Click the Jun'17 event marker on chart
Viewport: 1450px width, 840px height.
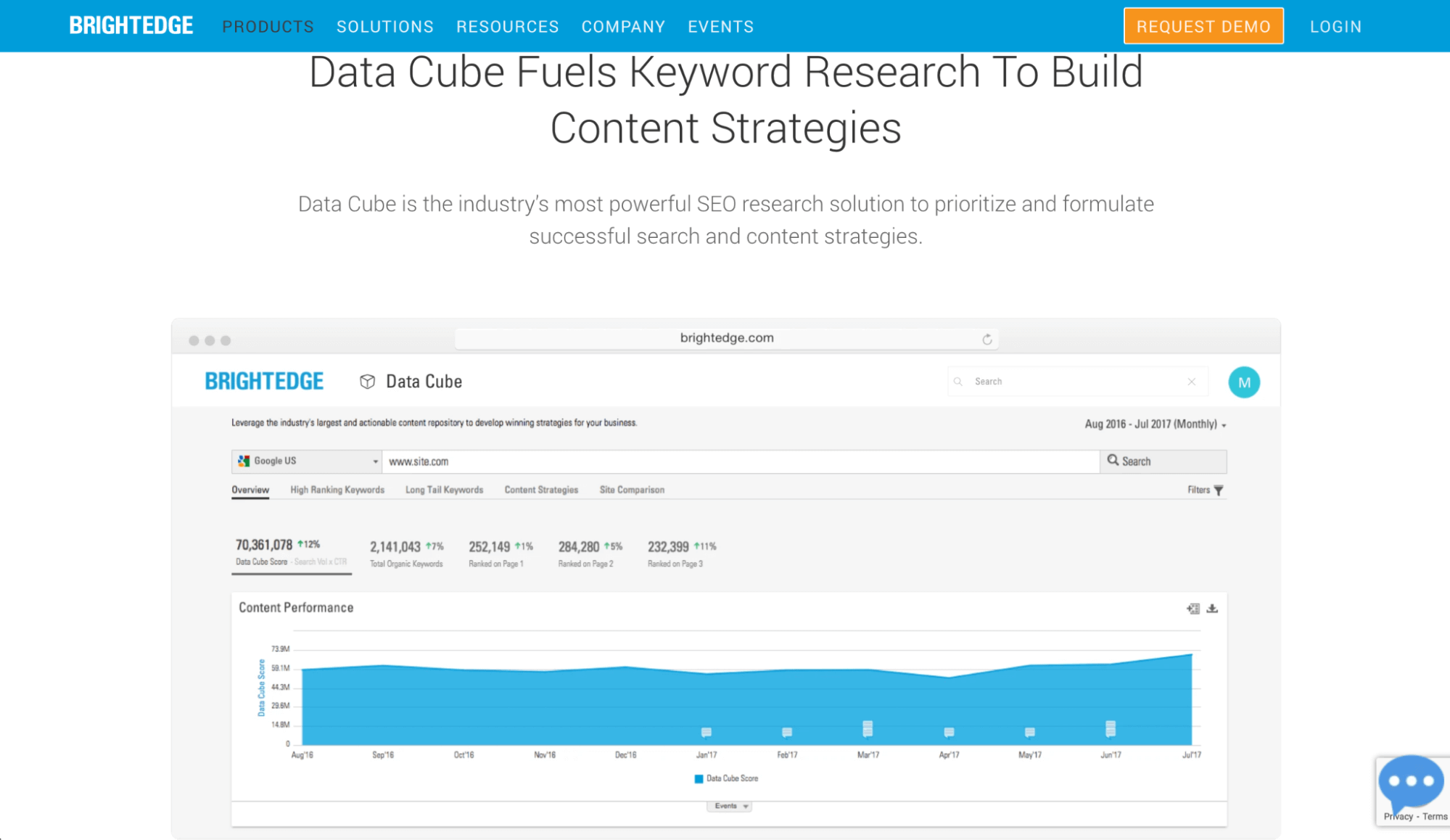(1111, 728)
